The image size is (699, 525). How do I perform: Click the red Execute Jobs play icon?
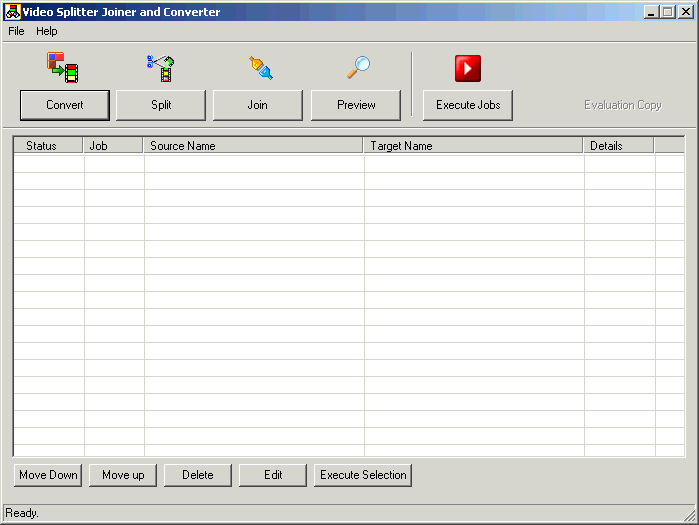pyautogui.click(x=468, y=68)
